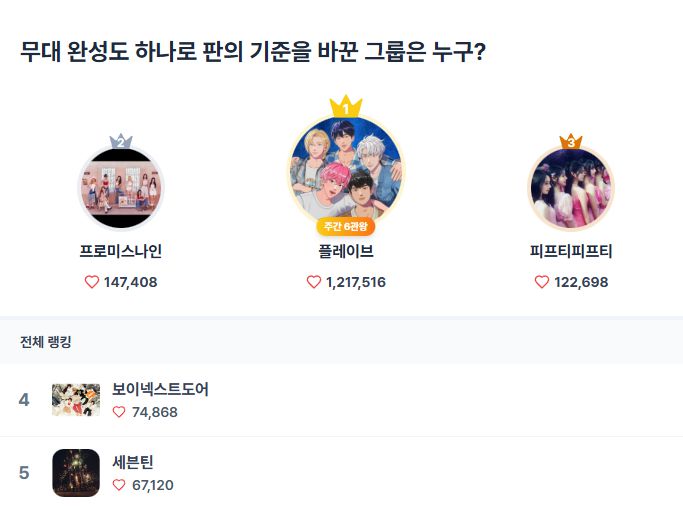Click the heart icon under 프로미스나인

(x=93, y=282)
